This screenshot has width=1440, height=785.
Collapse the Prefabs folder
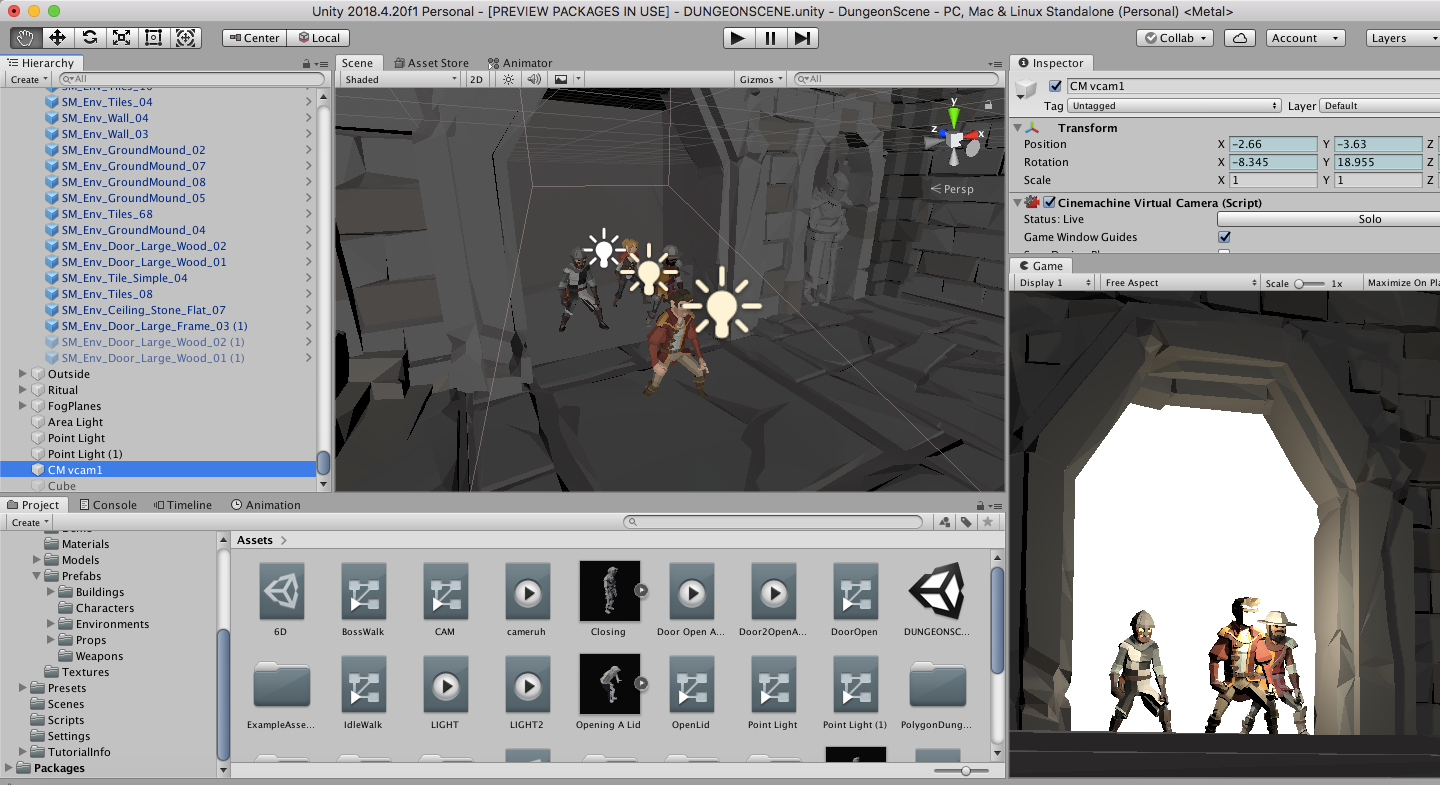point(37,576)
